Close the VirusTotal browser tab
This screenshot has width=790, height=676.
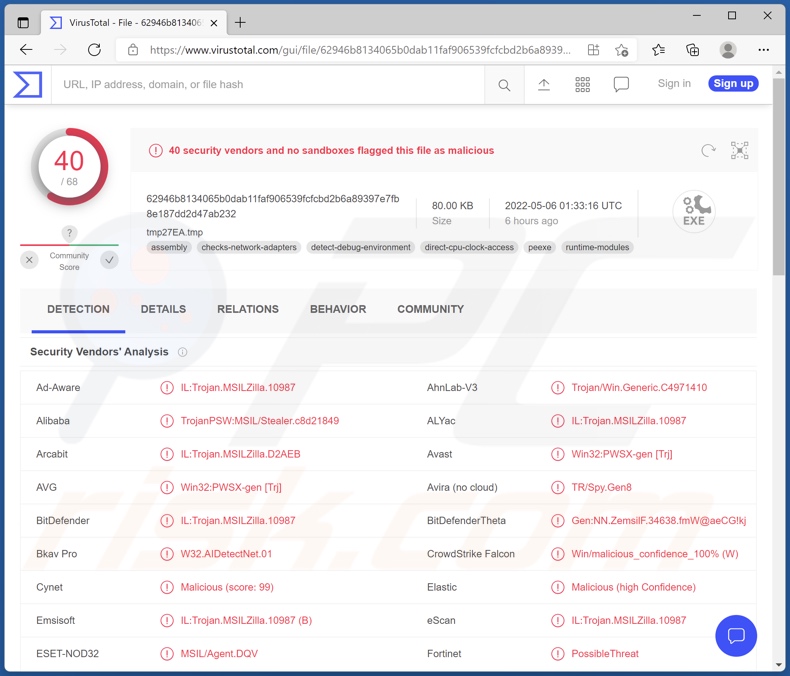coord(214,23)
